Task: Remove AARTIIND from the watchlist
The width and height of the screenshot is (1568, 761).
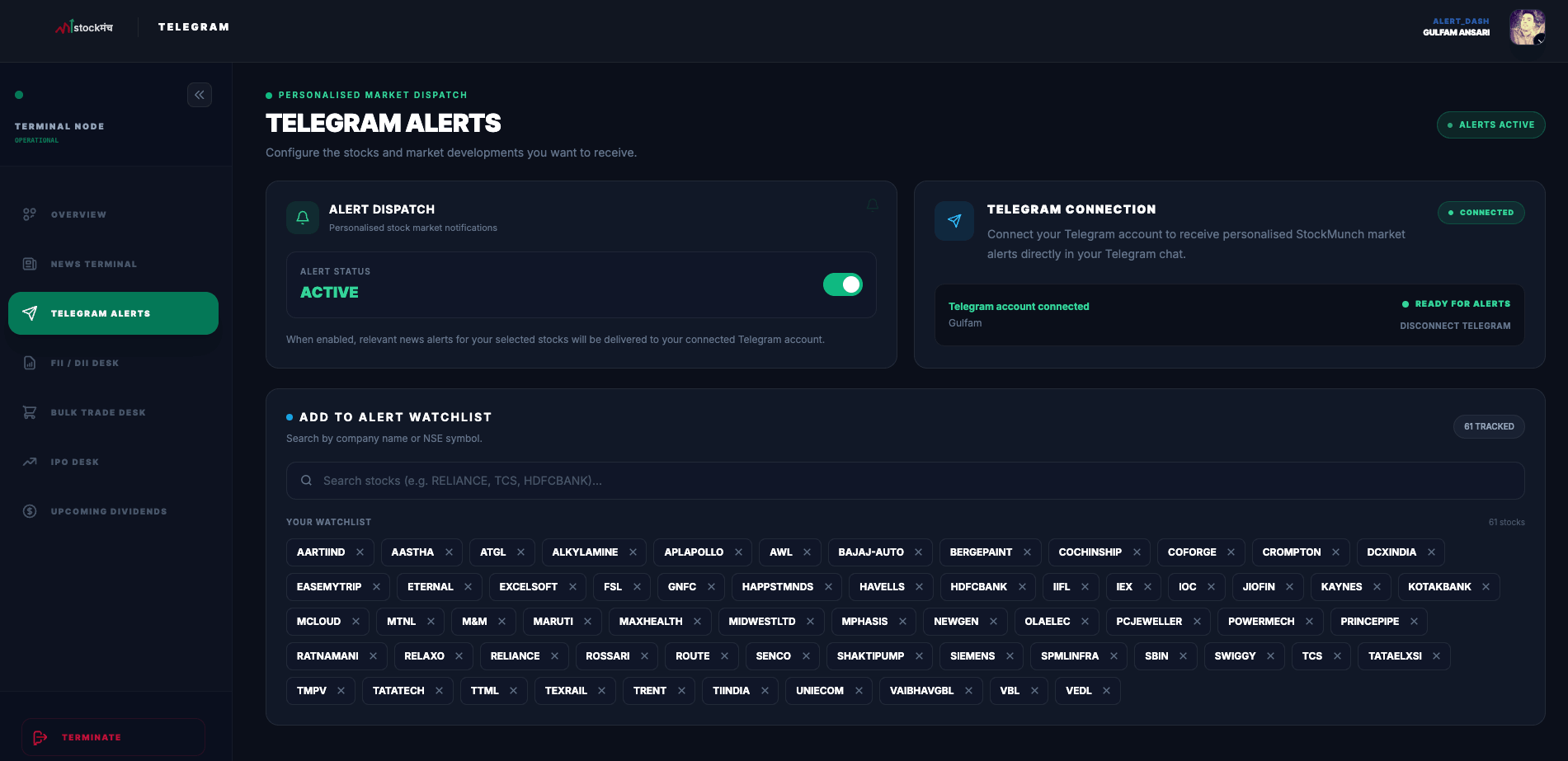Action: point(360,552)
